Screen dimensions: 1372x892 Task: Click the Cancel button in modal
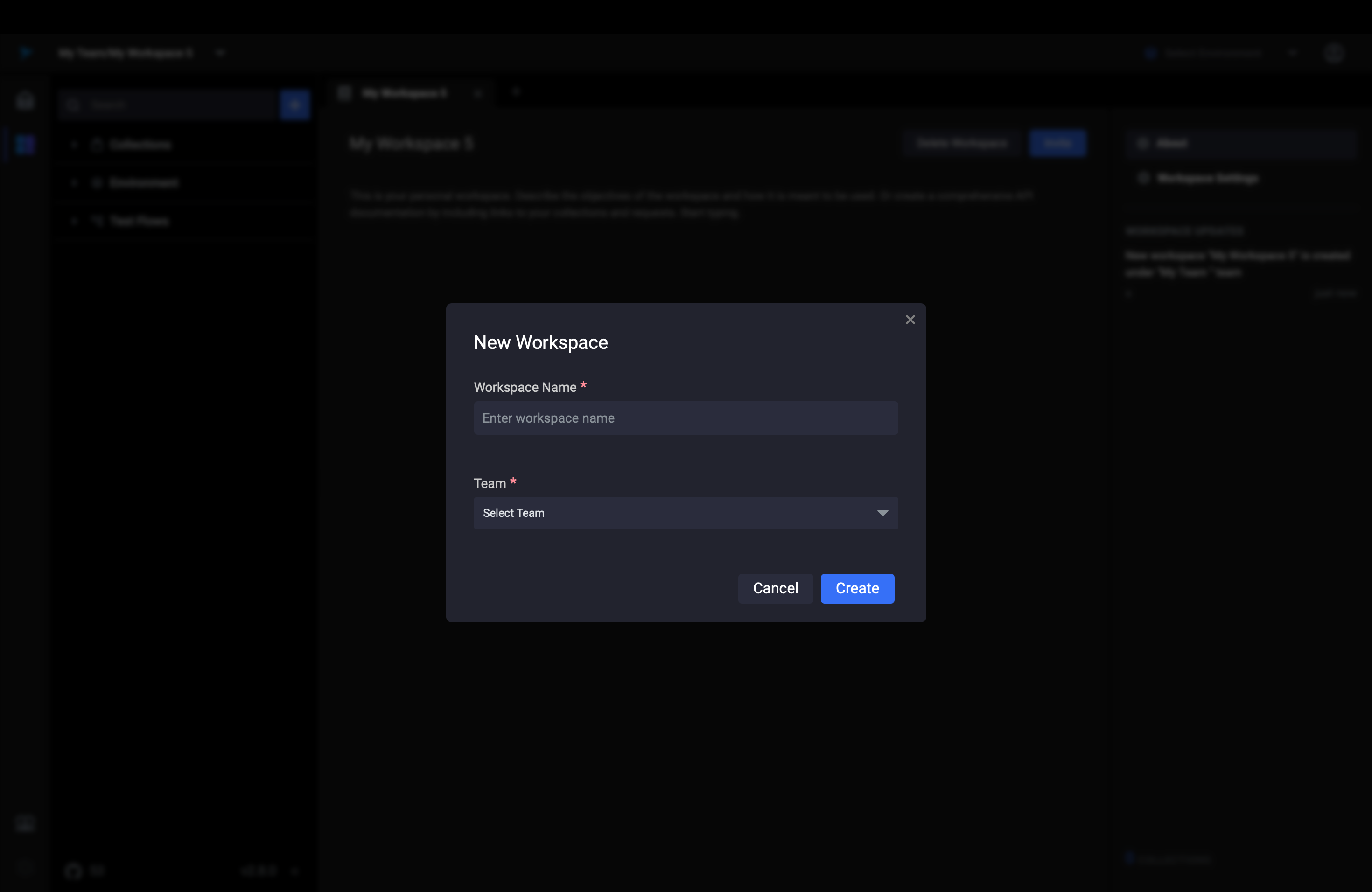775,588
